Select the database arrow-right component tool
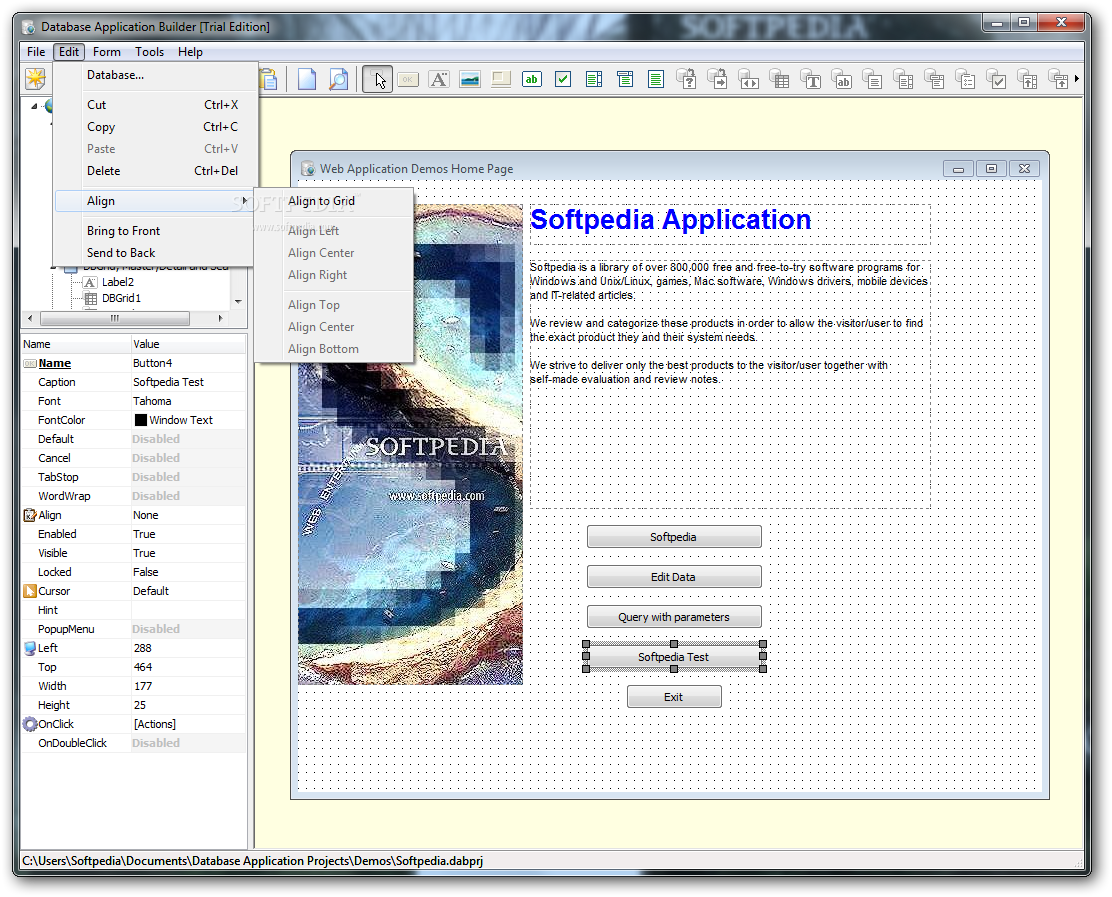 tap(718, 79)
